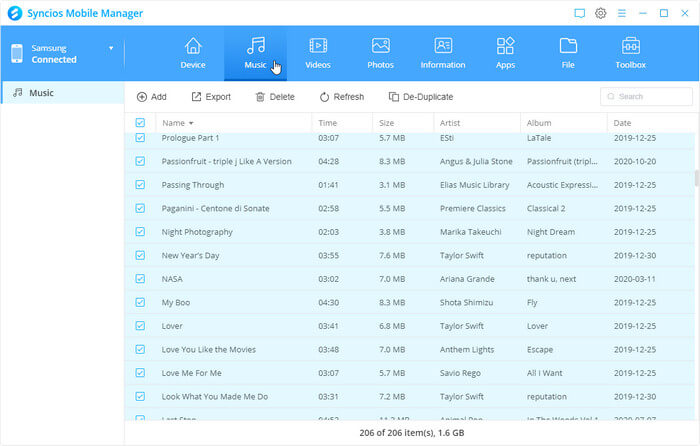Click album 'Night Dream'

click(551, 232)
